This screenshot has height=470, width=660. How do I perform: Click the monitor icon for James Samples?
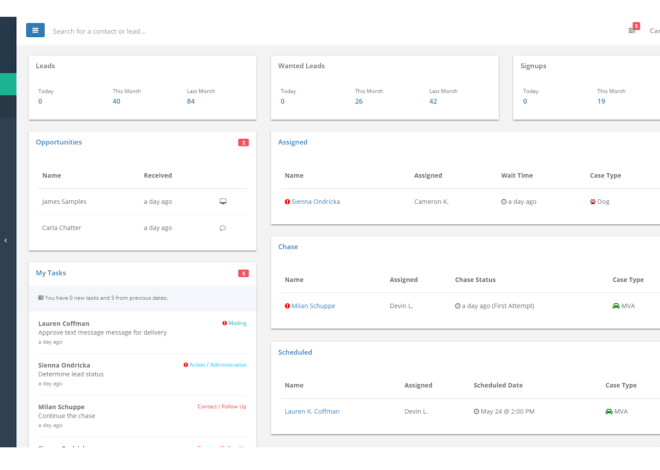pos(223,202)
